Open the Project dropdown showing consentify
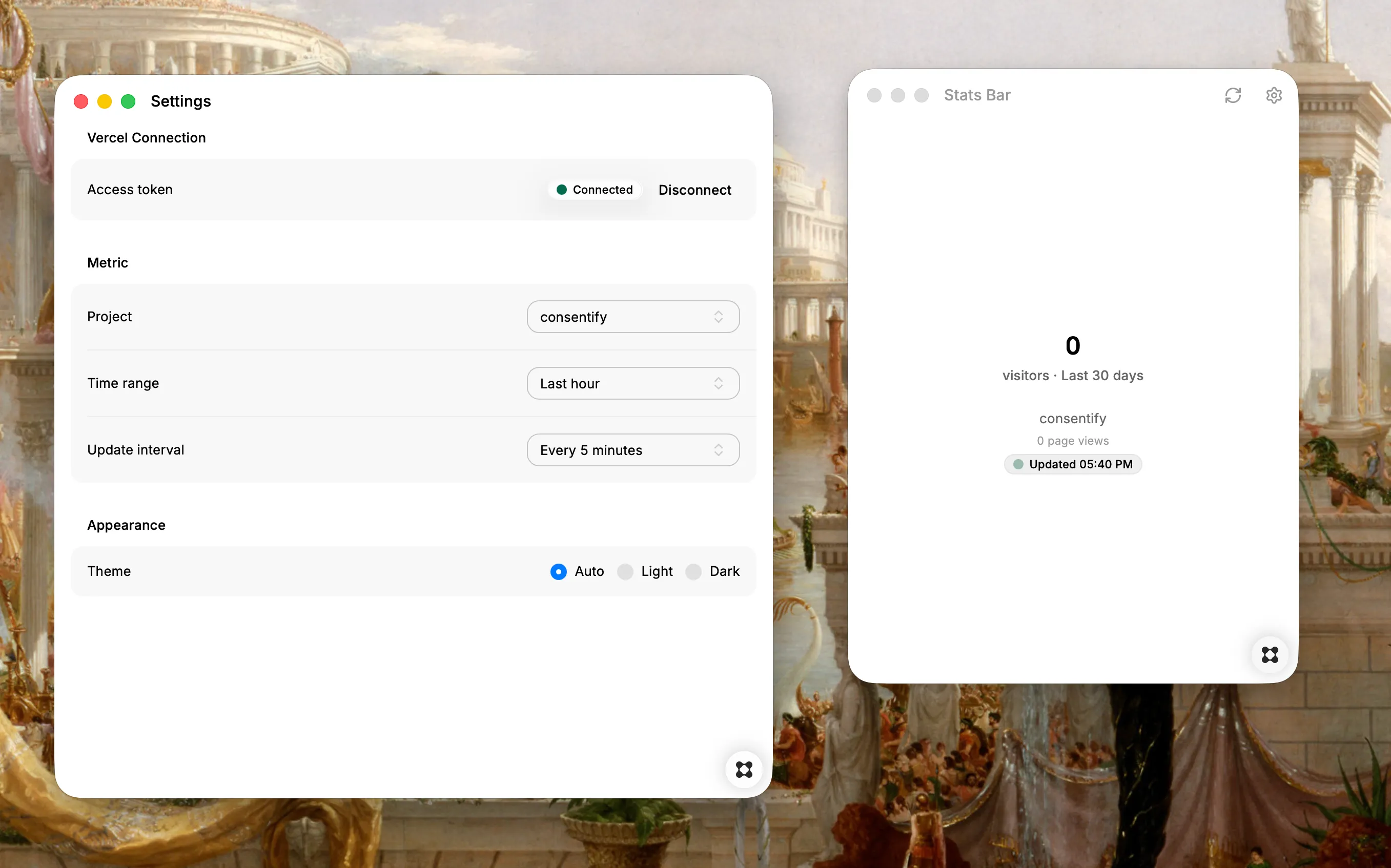The width and height of the screenshot is (1391, 868). point(632,317)
